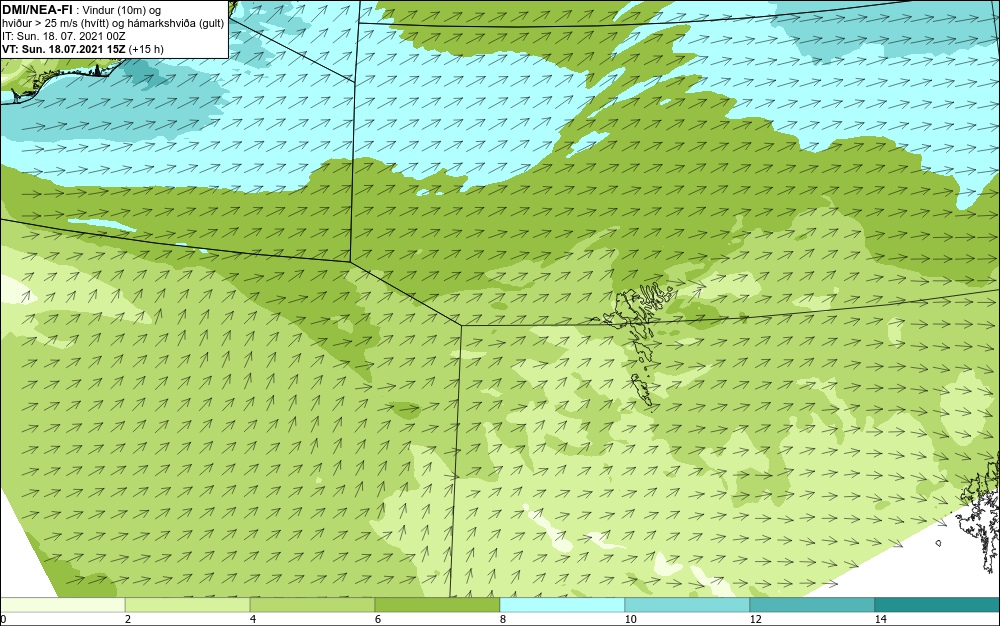Image resolution: width=1000 pixels, height=626 pixels.
Task: Click the 'hviður > 25 m/s (hvítt)' text line
Action: pyautogui.click(x=113, y=24)
